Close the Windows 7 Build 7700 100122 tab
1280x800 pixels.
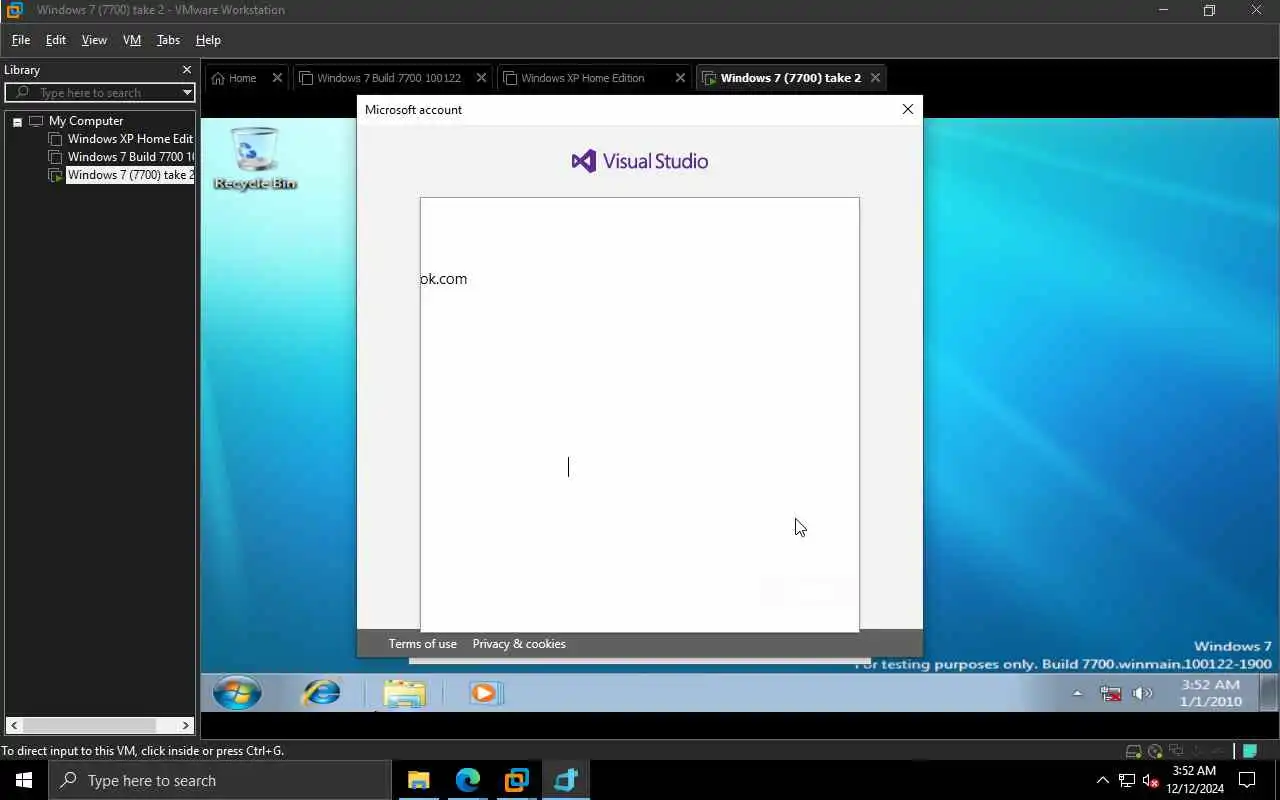[x=481, y=78]
